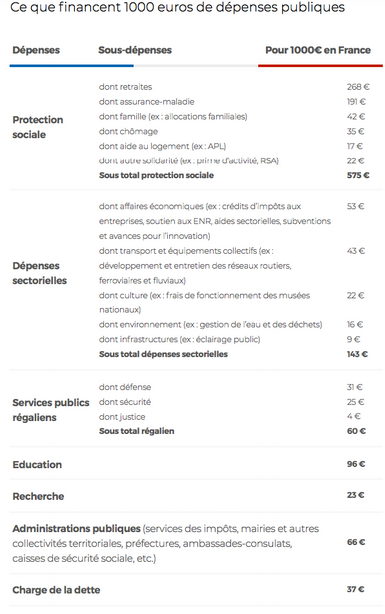Select the Services publics régaliens label
385x614 pixels.
pyautogui.click(x=51, y=410)
